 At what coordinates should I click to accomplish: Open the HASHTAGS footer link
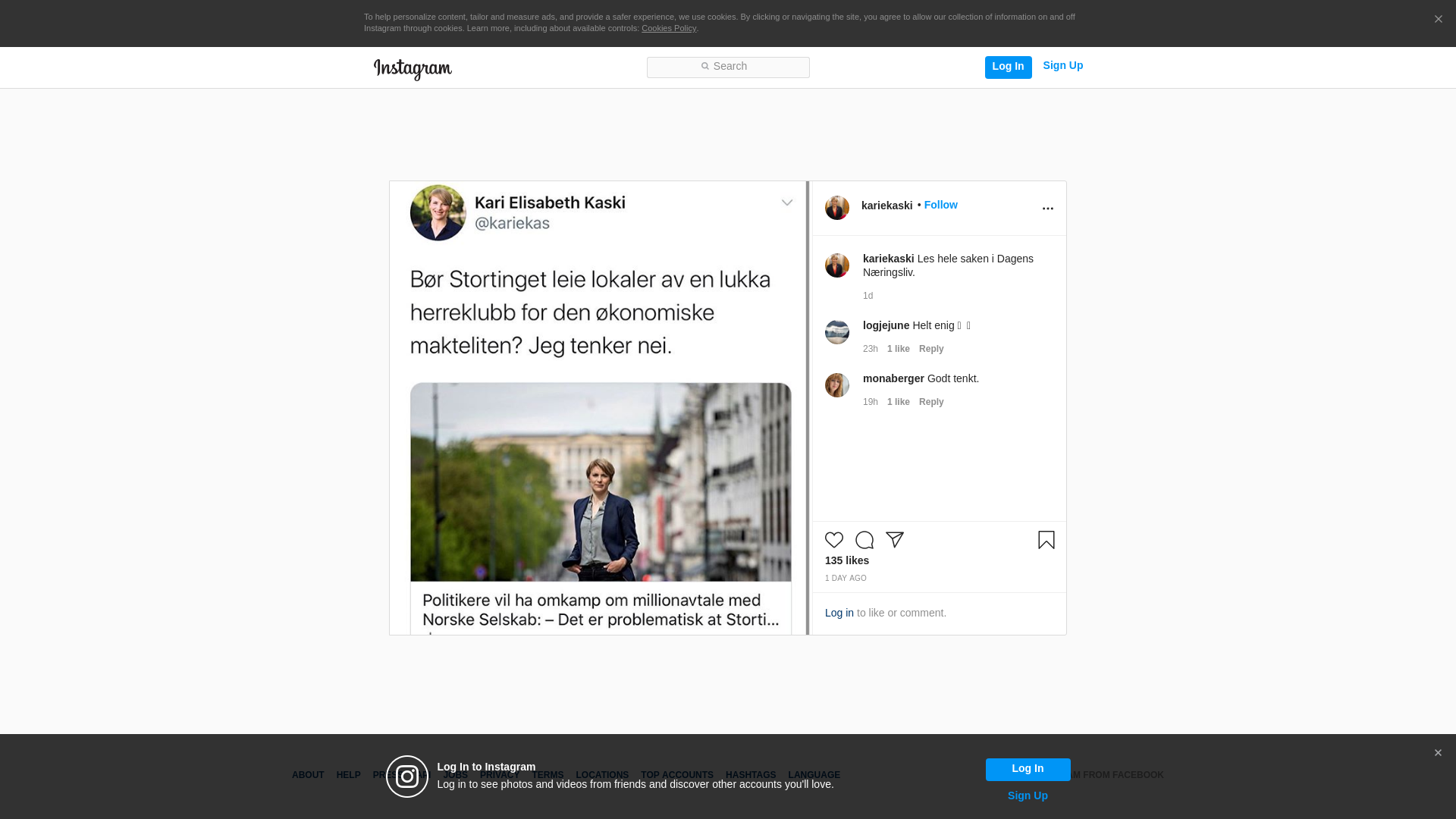point(750,775)
